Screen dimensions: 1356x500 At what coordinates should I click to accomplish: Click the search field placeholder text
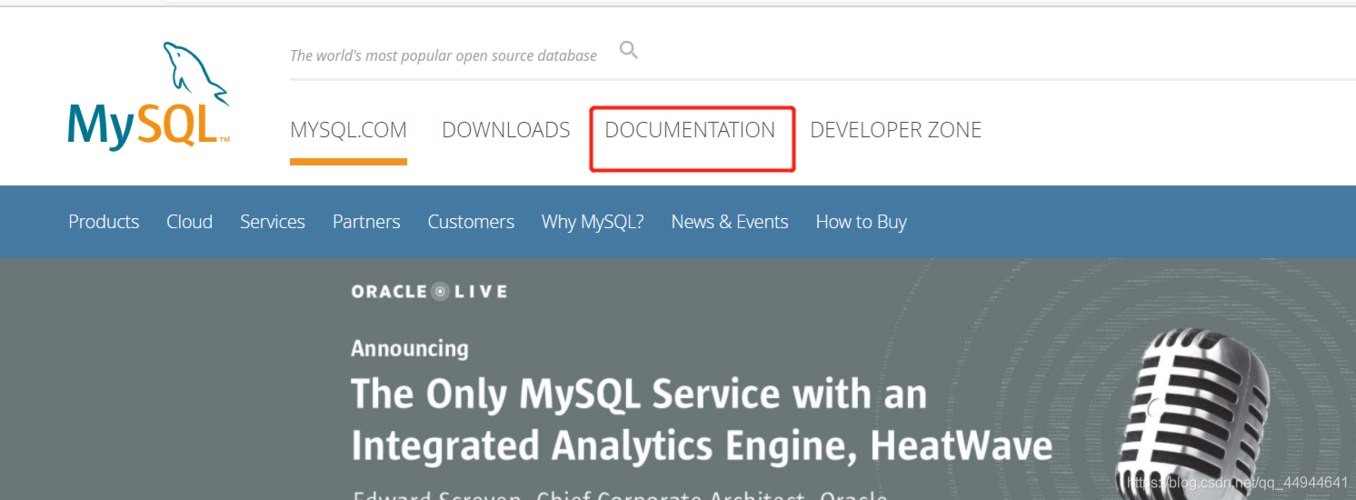click(443, 56)
